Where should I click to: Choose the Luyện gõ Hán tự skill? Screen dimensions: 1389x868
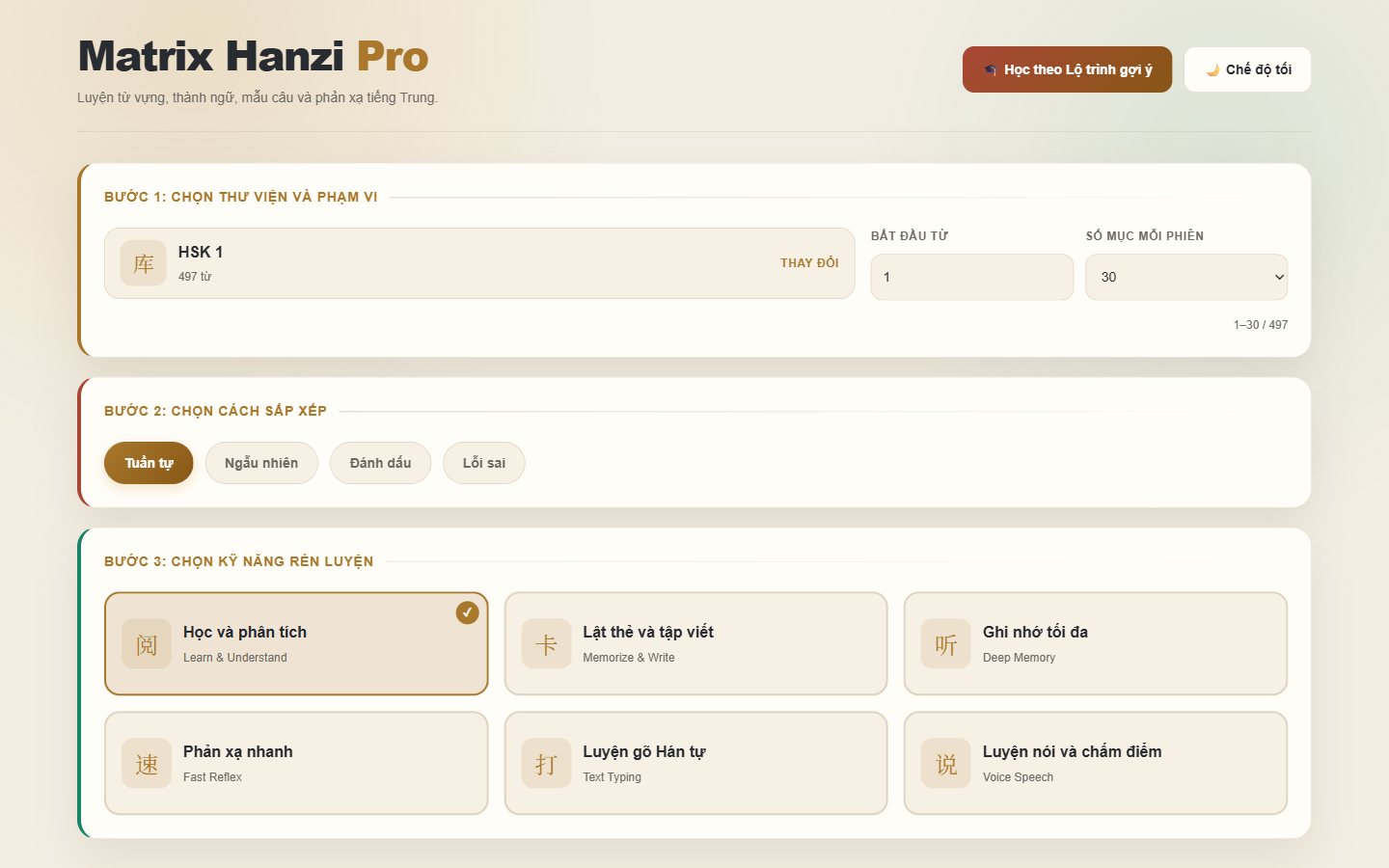click(695, 763)
